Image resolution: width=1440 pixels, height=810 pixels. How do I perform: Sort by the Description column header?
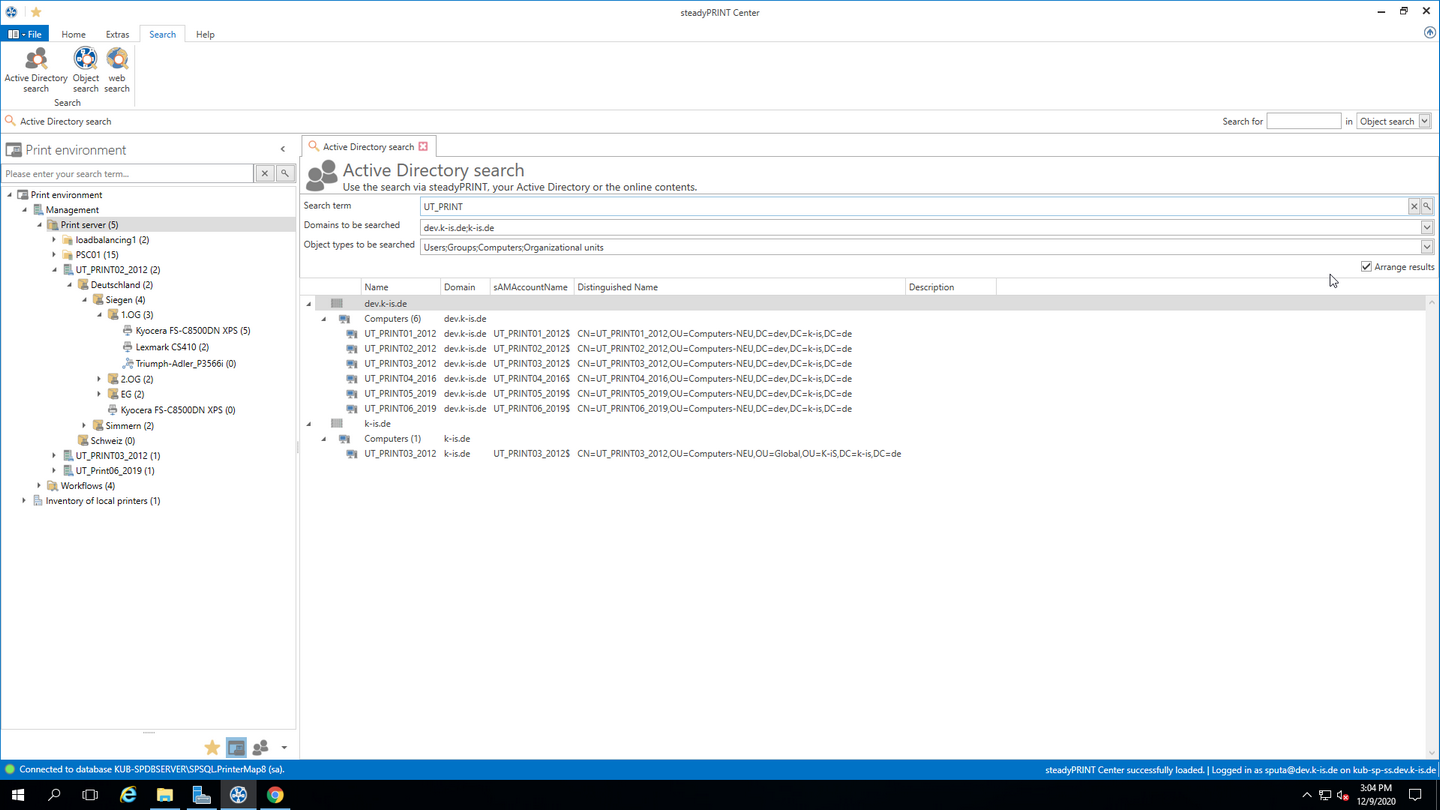950,287
